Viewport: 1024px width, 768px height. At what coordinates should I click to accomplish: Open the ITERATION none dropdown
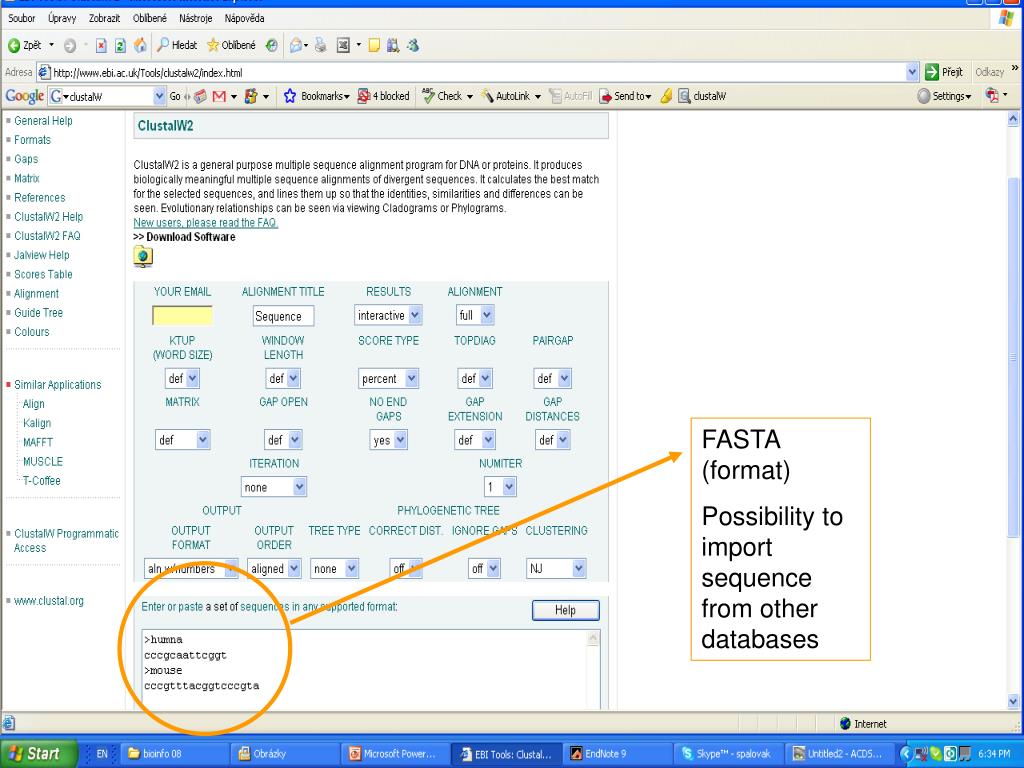[274, 487]
